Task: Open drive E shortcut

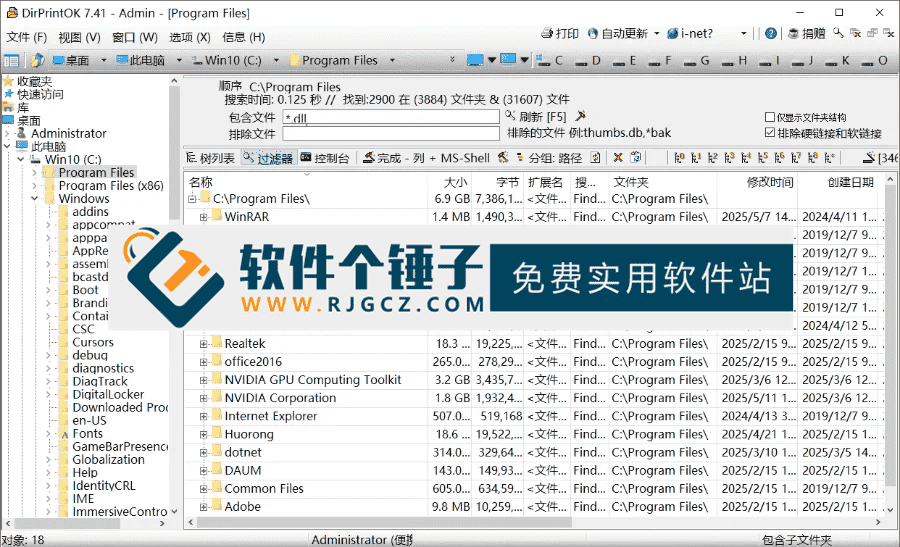Action: [624, 60]
